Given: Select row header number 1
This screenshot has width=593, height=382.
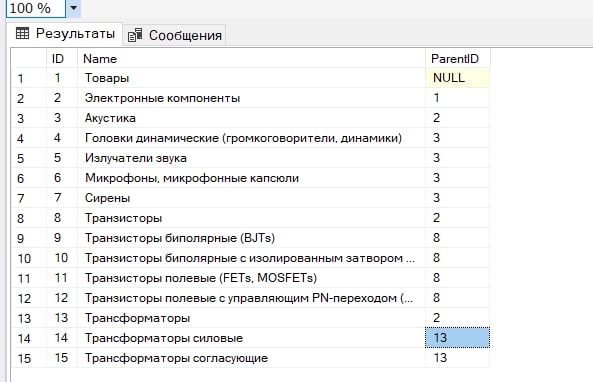Looking at the screenshot, I should pos(29,78).
